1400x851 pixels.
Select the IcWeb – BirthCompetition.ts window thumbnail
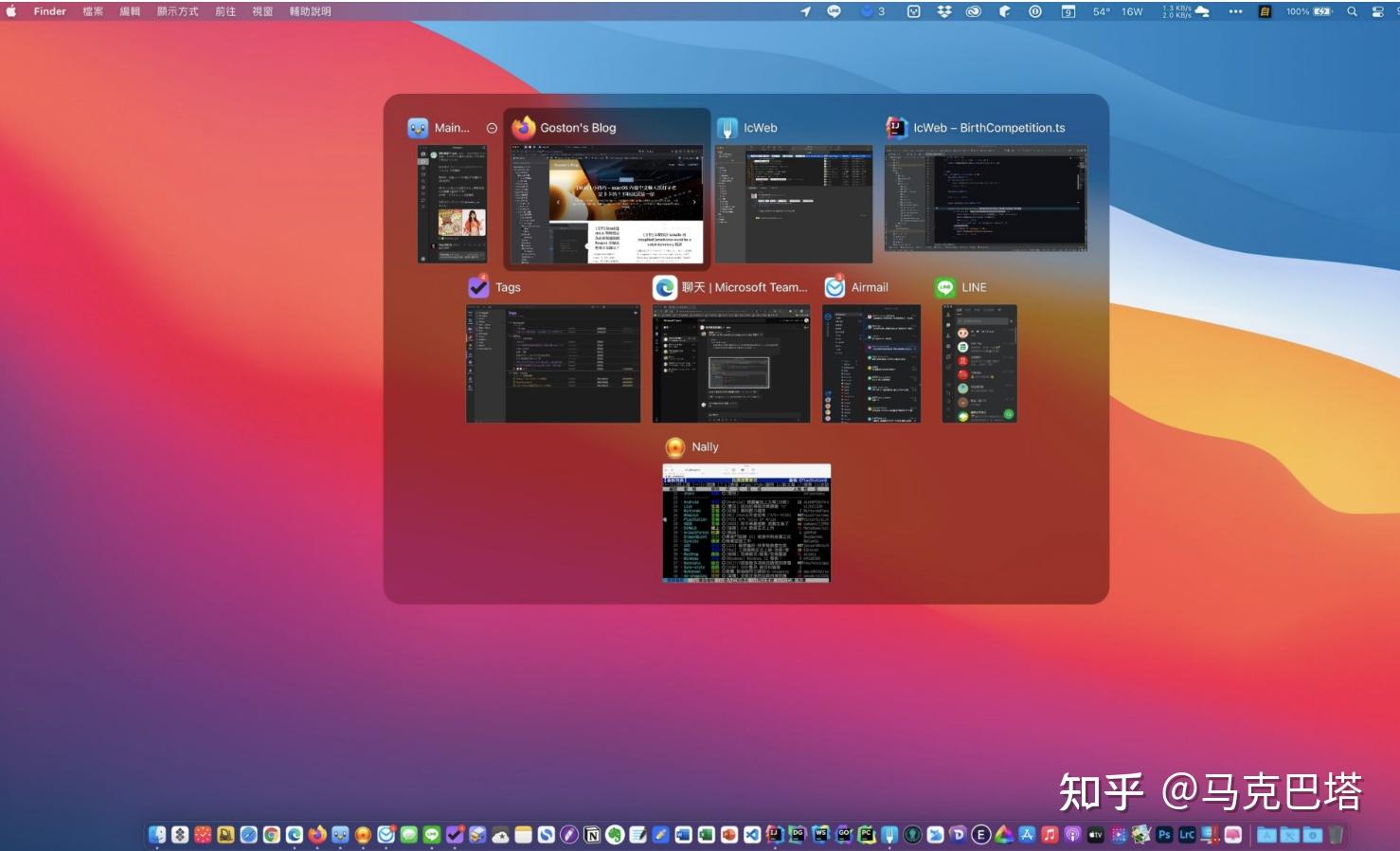[x=985, y=198]
